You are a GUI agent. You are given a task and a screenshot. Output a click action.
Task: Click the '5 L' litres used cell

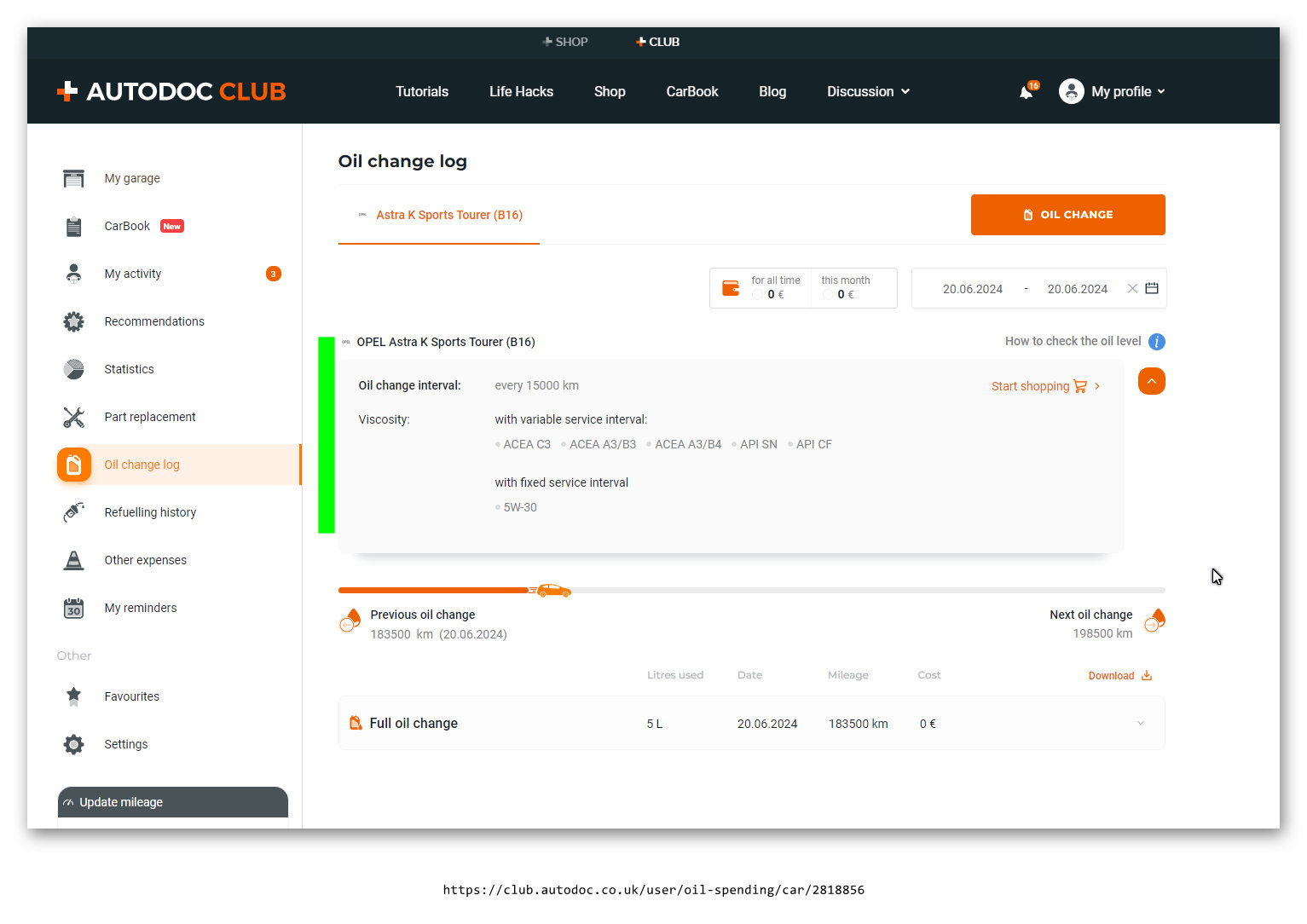(x=655, y=724)
